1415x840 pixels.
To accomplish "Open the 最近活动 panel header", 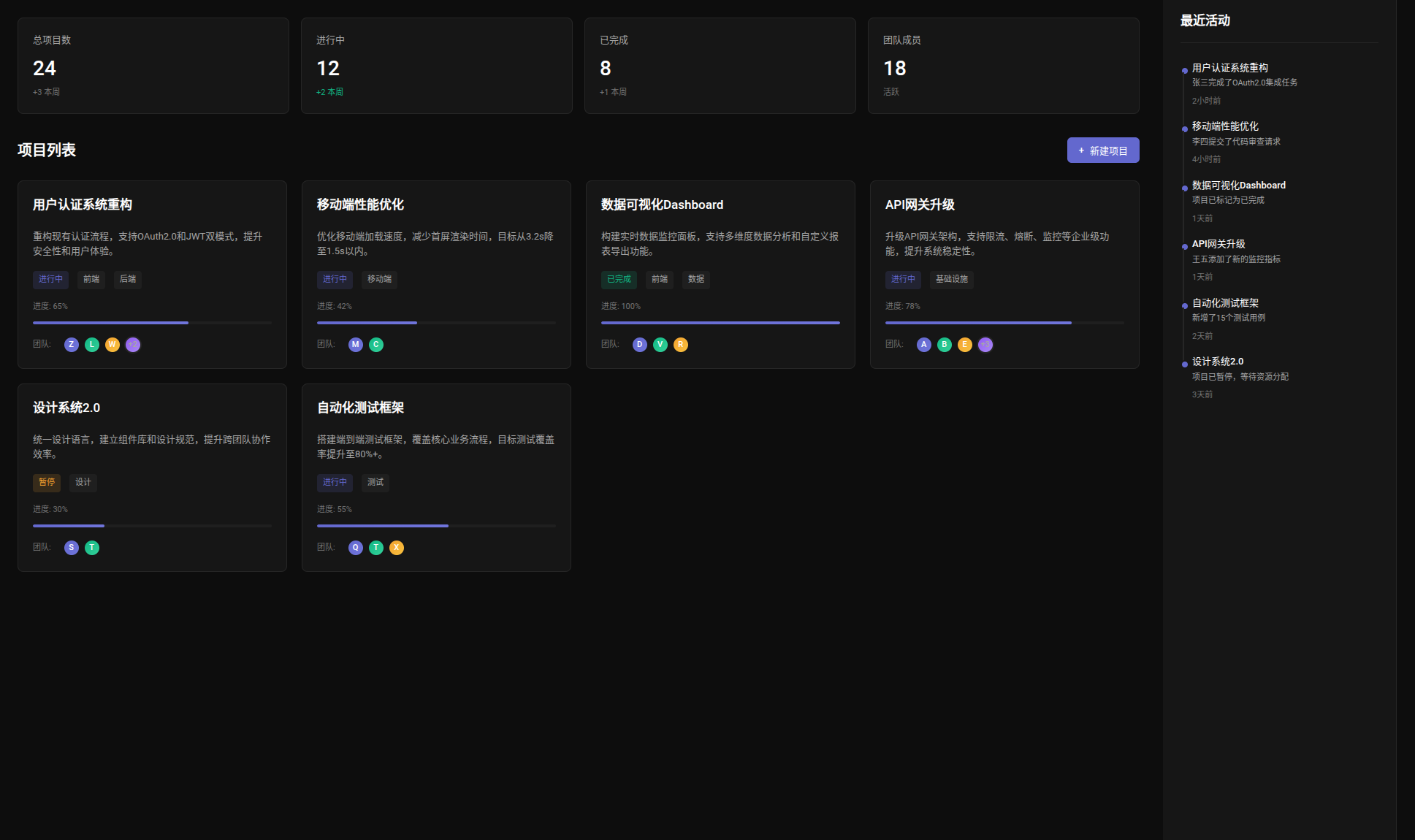I will [x=1207, y=20].
